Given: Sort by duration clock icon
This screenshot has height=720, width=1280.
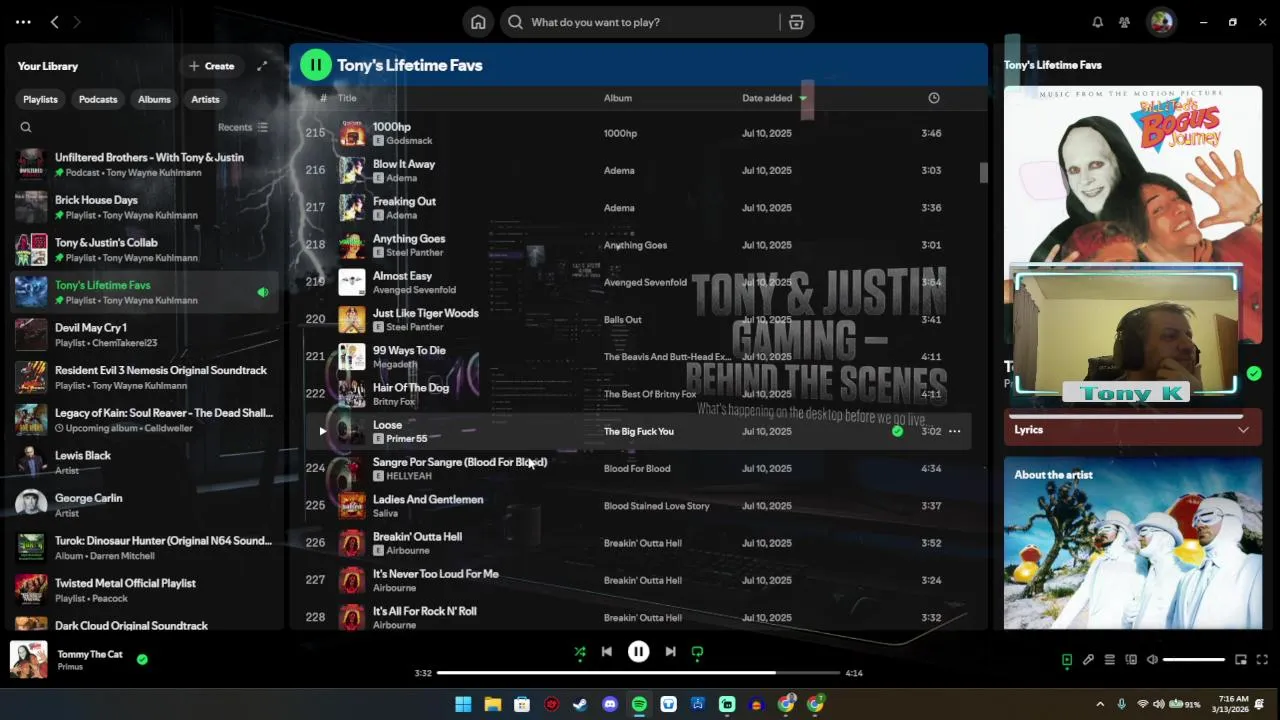Looking at the screenshot, I should (934, 98).
